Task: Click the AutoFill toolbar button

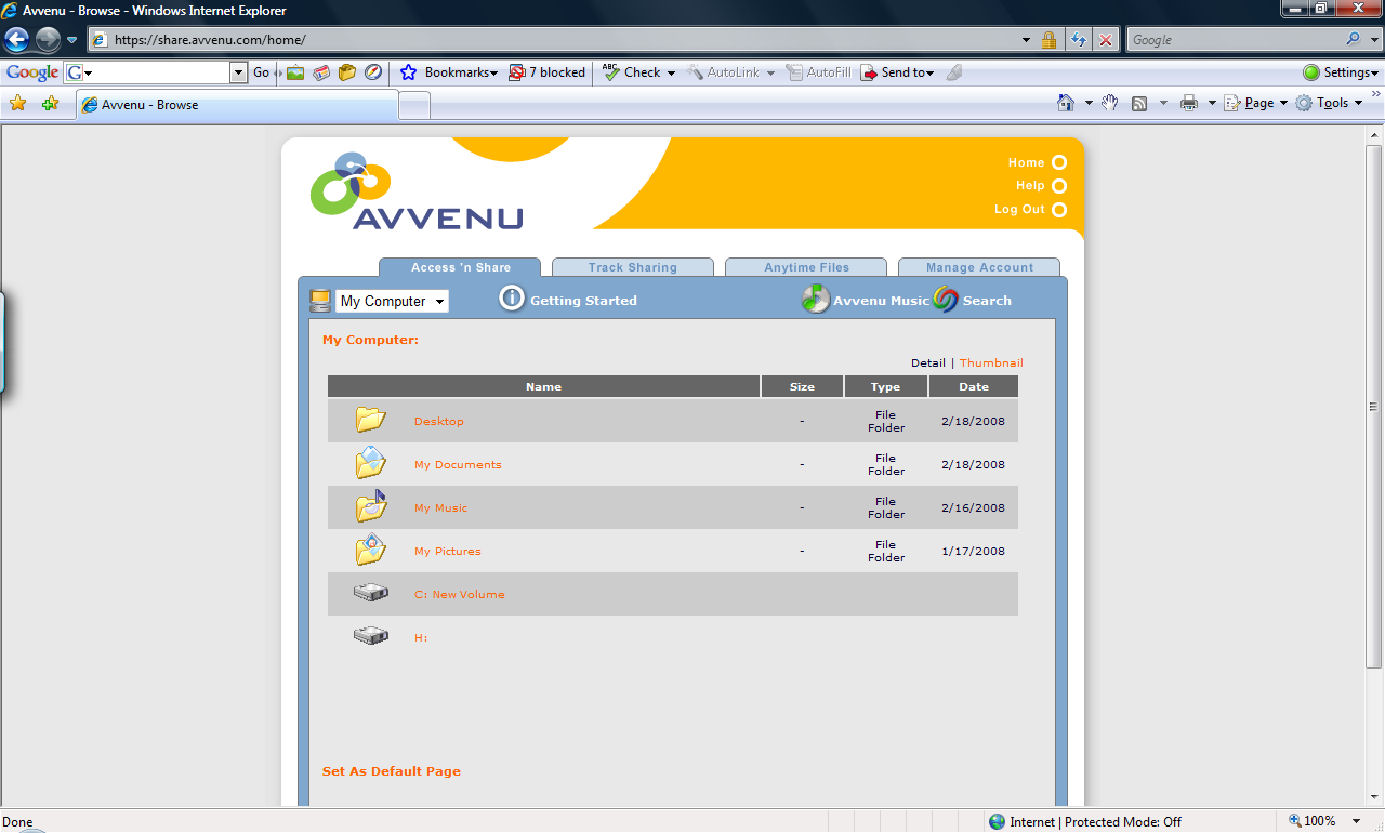Action: click(x=819, y=72)
